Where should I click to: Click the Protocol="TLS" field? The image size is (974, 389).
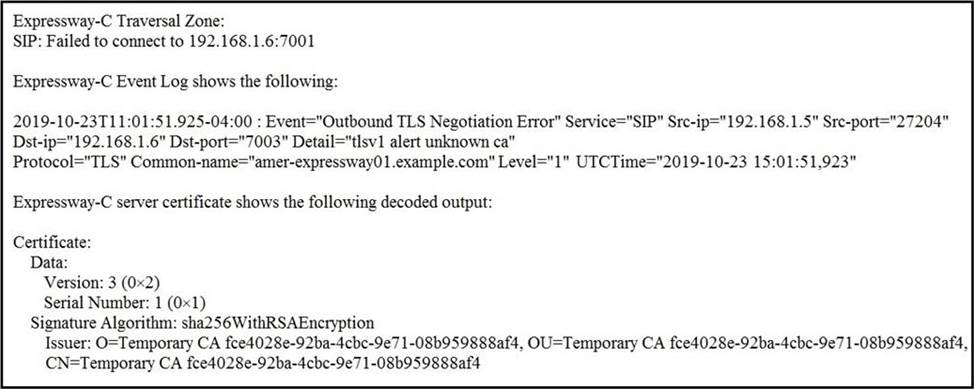point(70,163)
